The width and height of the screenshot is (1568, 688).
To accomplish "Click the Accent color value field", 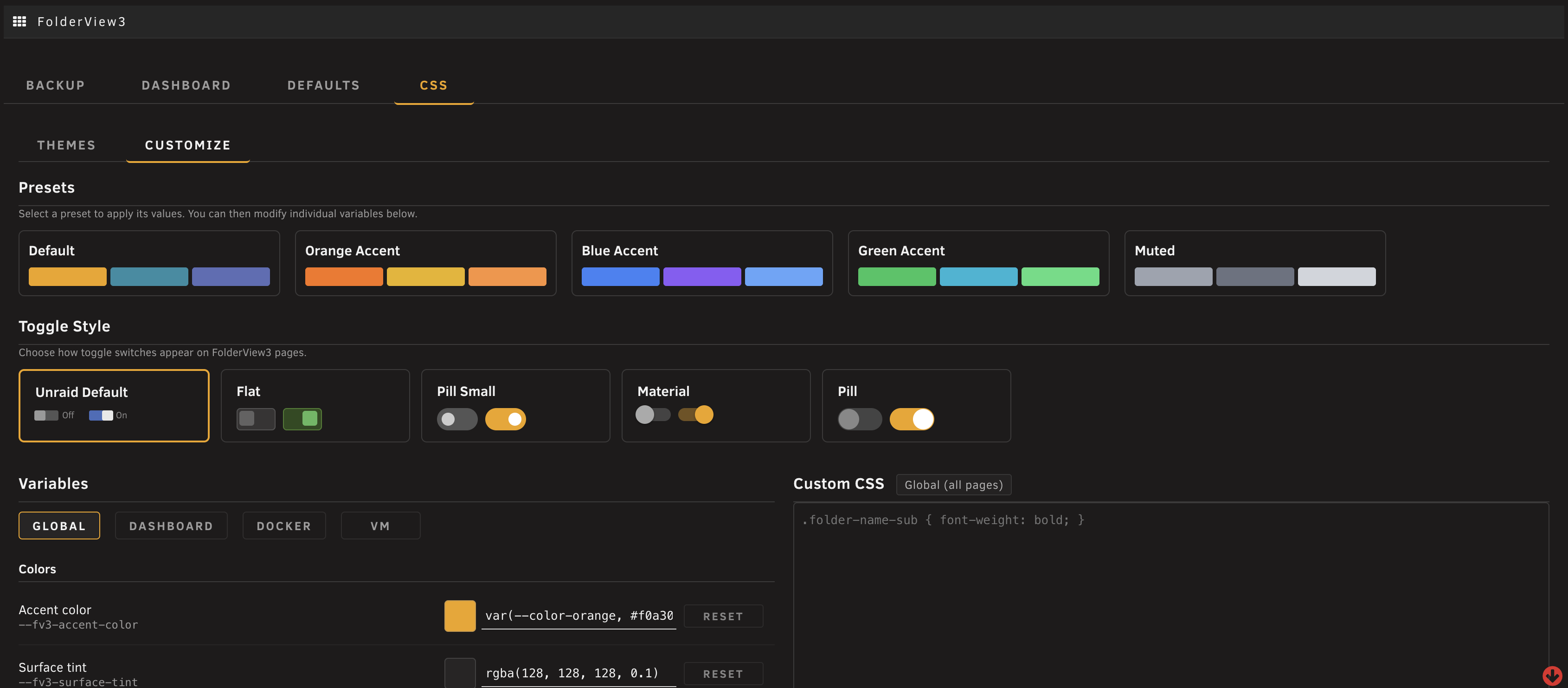I will (578, 616).
